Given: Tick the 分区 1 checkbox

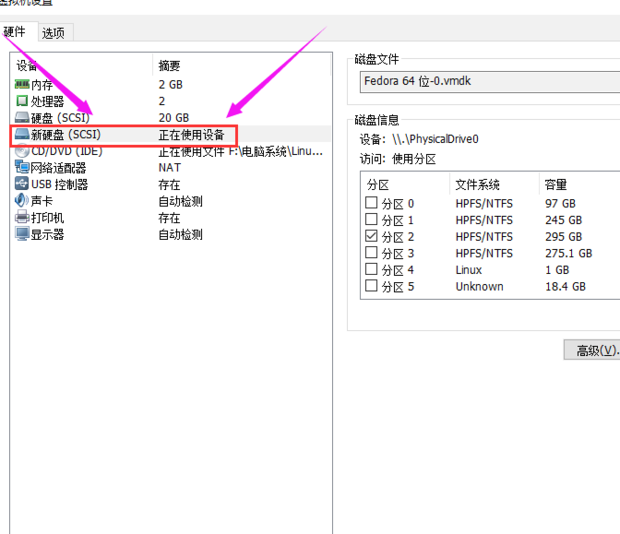Looking at the screenshot, I should [371, 219].
